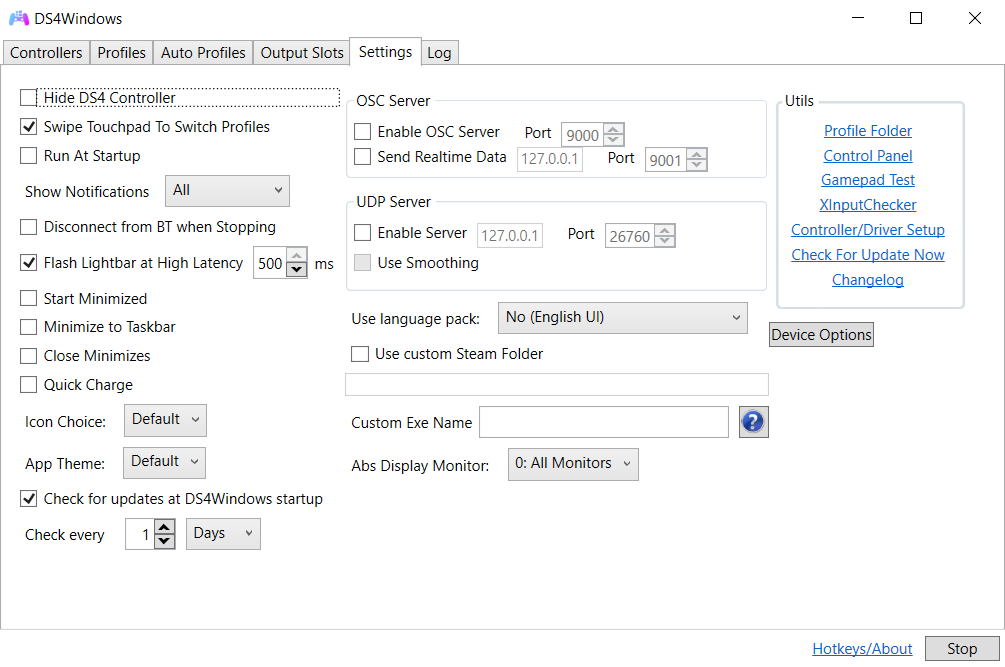Increase the Check every interval number

[x=165, y=527]
